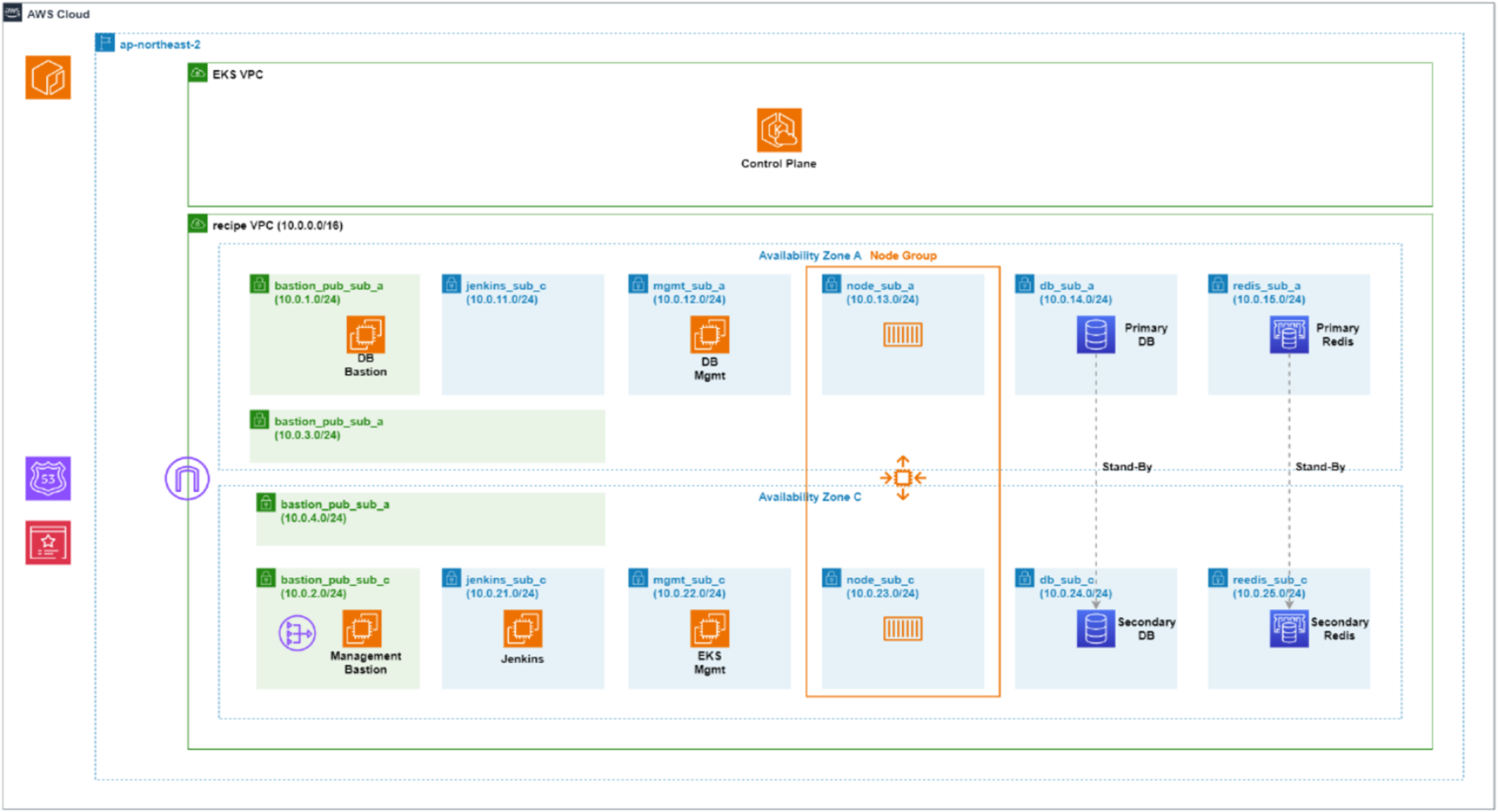The width and height of the screenshot is (1498, 812).
Task: Click the EKS Mgmt instance icon
Action: (x=709, y=628)
